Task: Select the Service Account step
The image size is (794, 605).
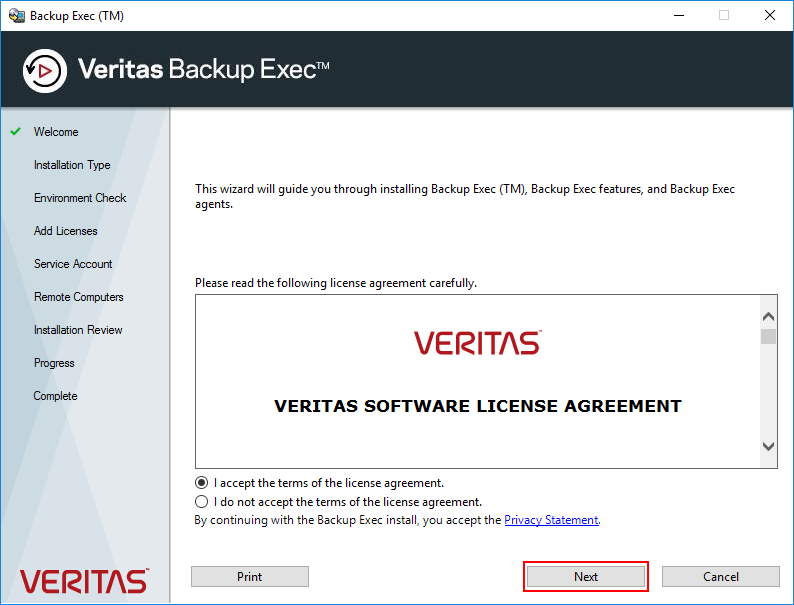Action: click(x=73, y=264)
